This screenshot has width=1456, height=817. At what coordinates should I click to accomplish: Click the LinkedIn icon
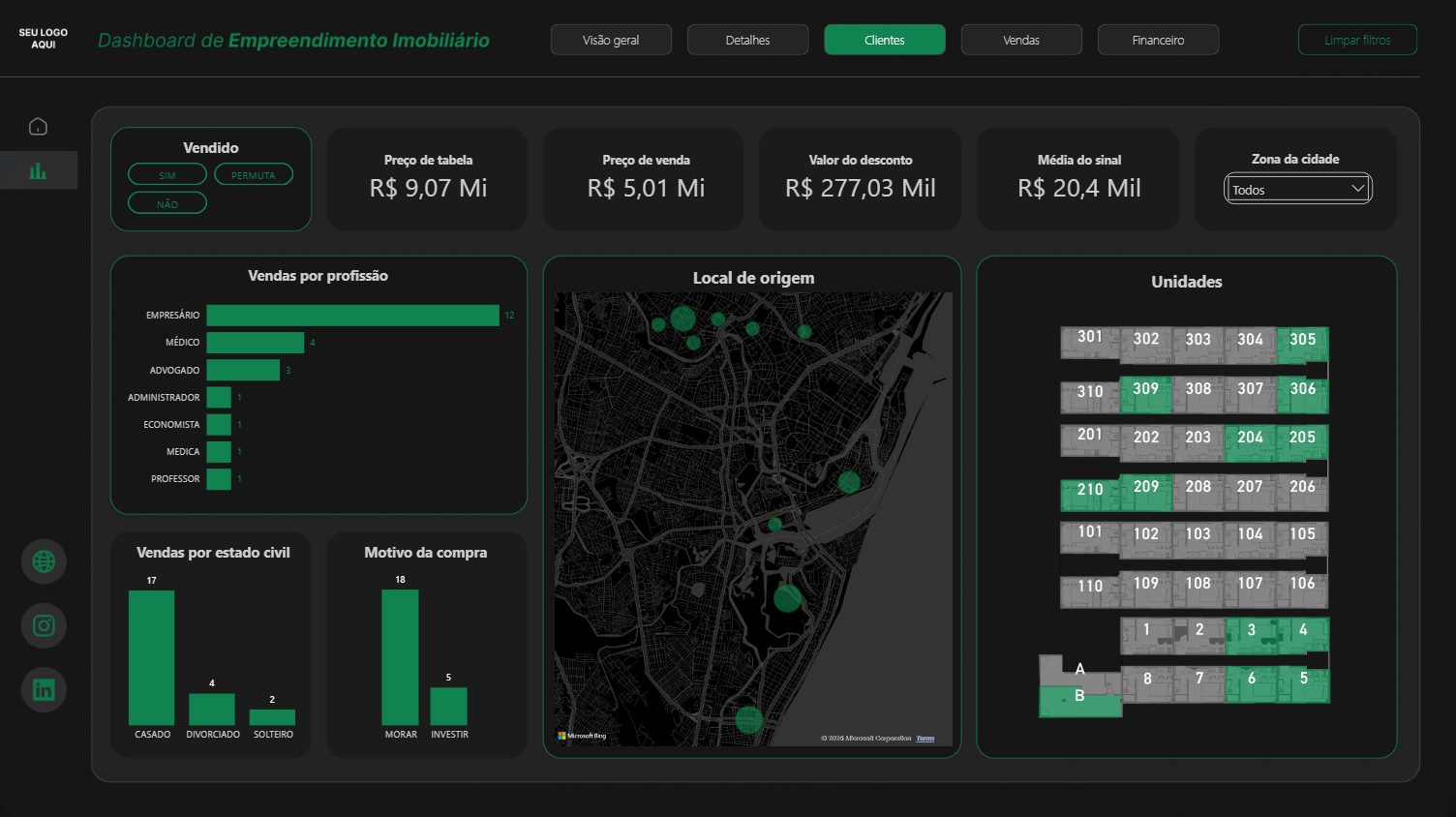coord(44,689)
